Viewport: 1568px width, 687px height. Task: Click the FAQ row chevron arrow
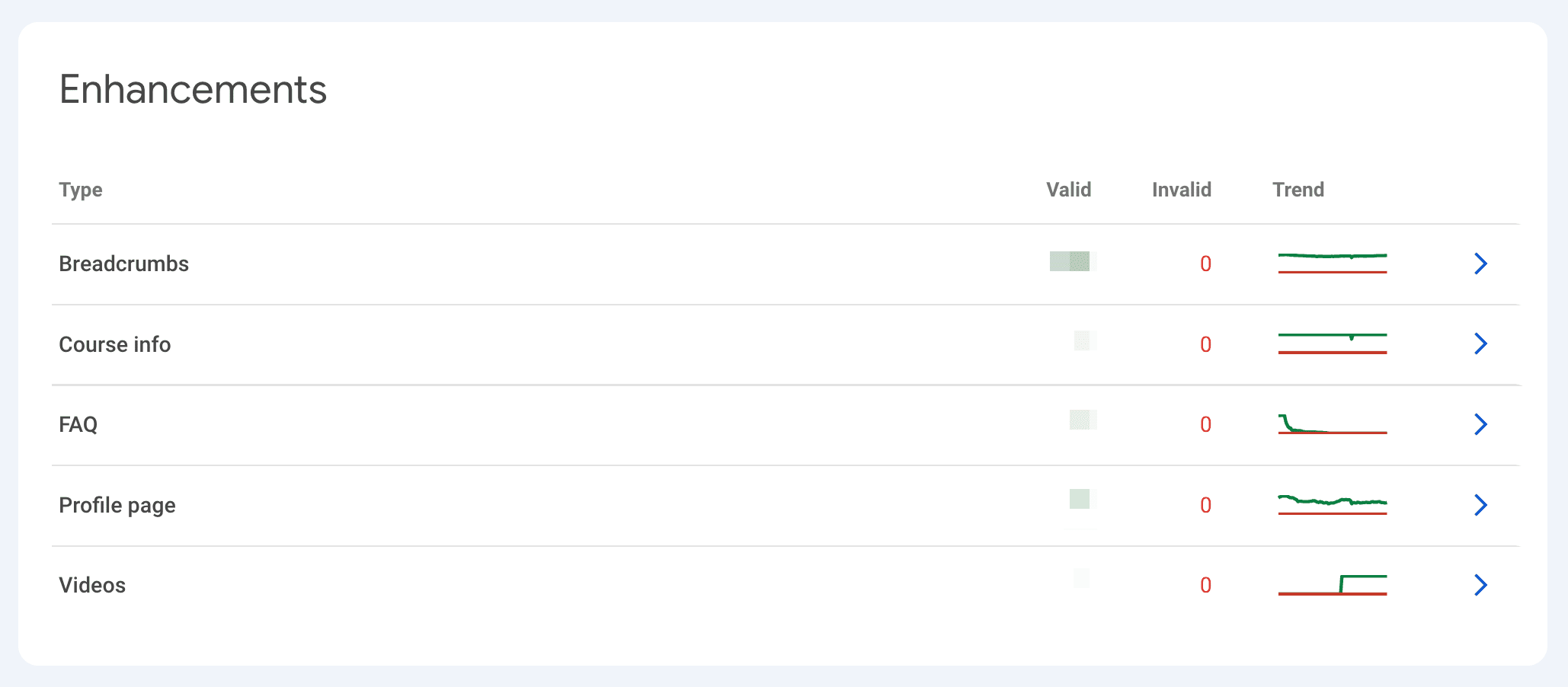click(1480, 424)
